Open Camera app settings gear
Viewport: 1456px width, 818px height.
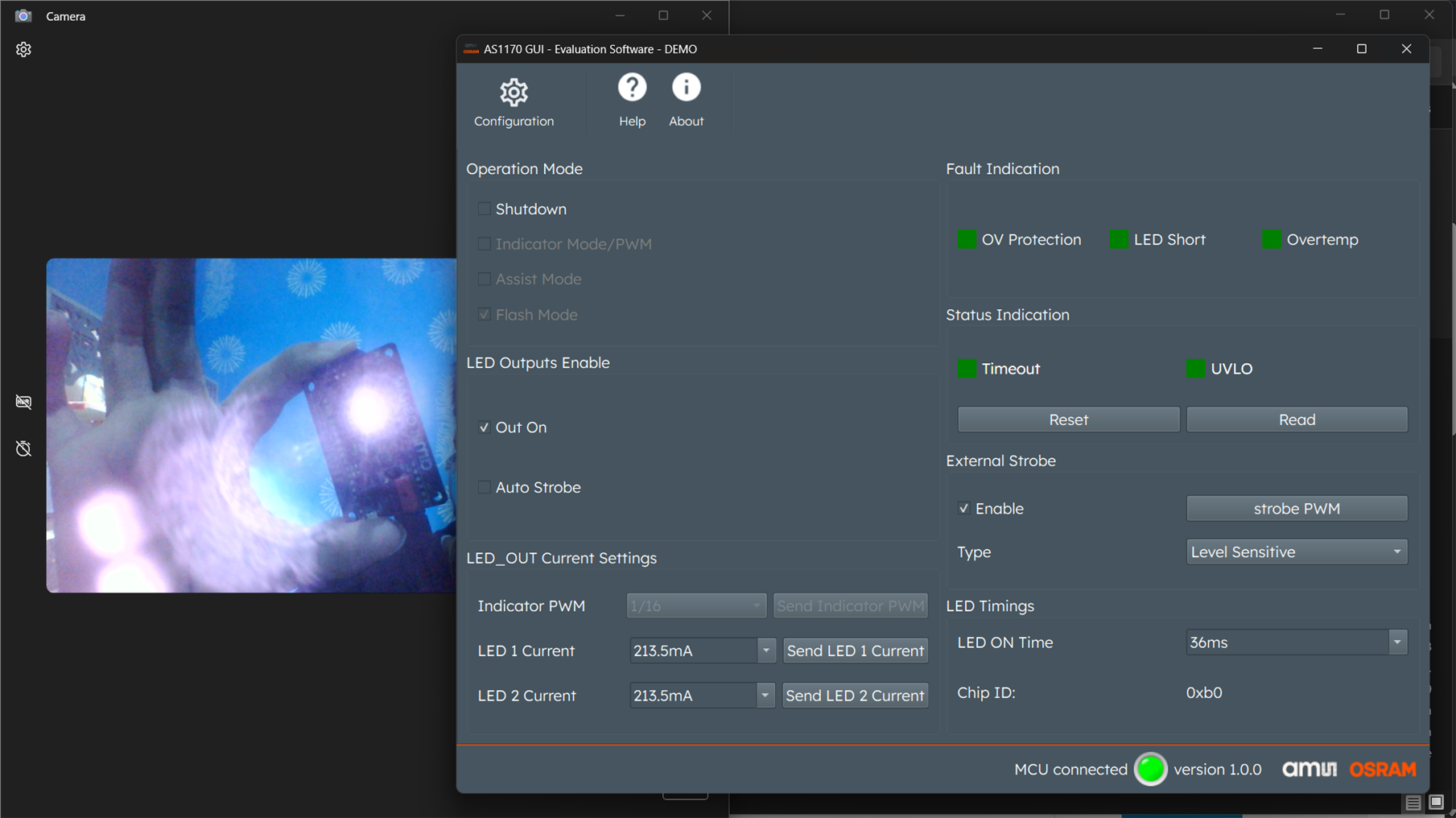23,50
